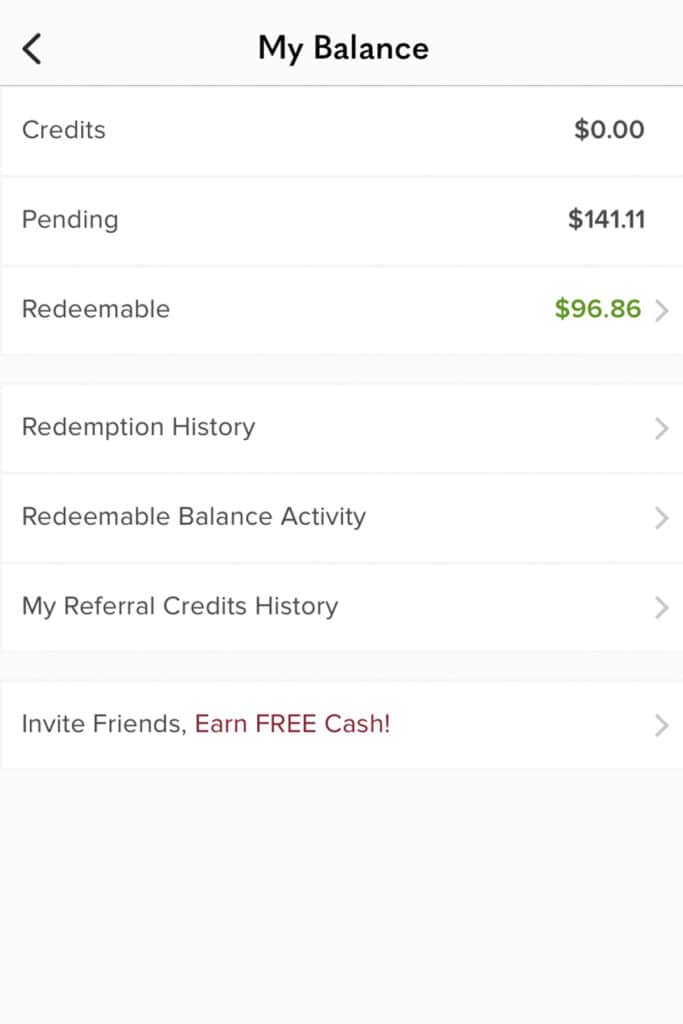Tap the word Activity in Redeemable Balance Activity
The width and height of the screenshot is (683, 1024).
tap(323, 517)
